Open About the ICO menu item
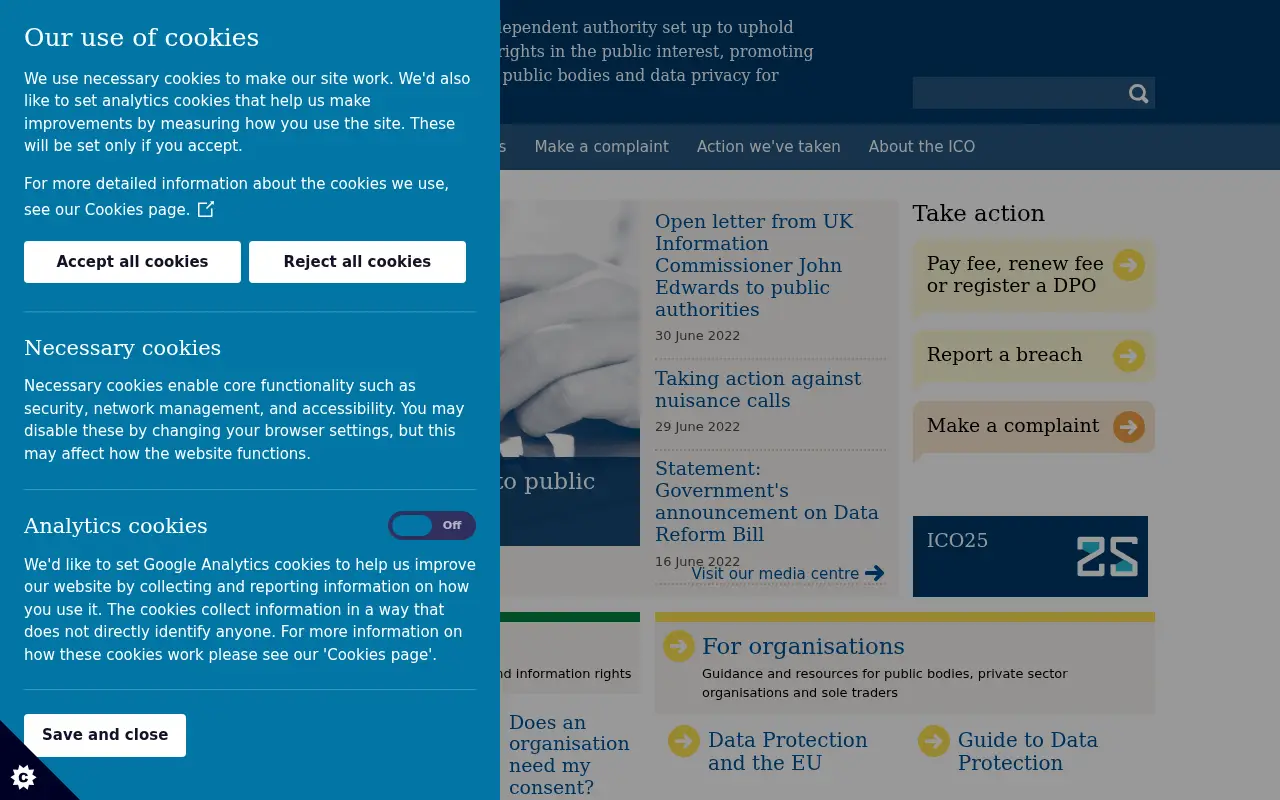Viewport: 1280px width, 800px height. (x=921, y=146)
